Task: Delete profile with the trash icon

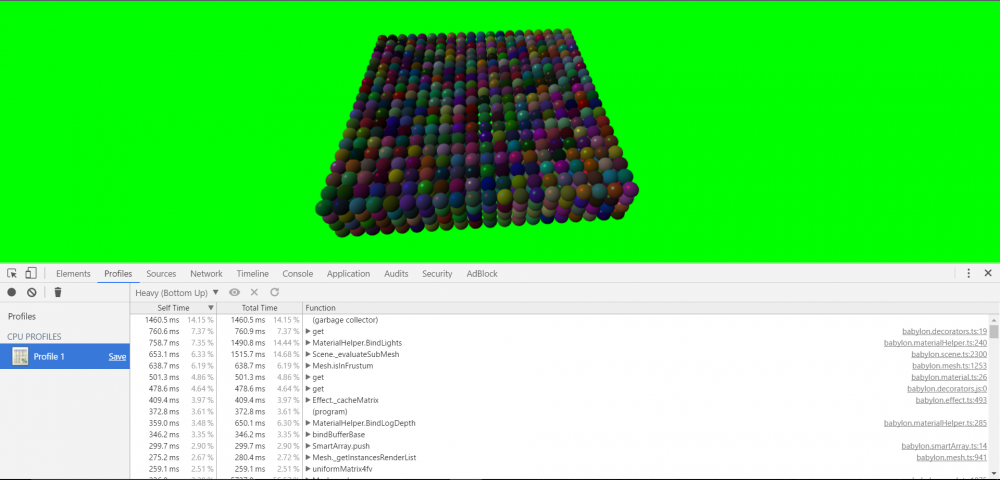Action: [x=57, y=293]
